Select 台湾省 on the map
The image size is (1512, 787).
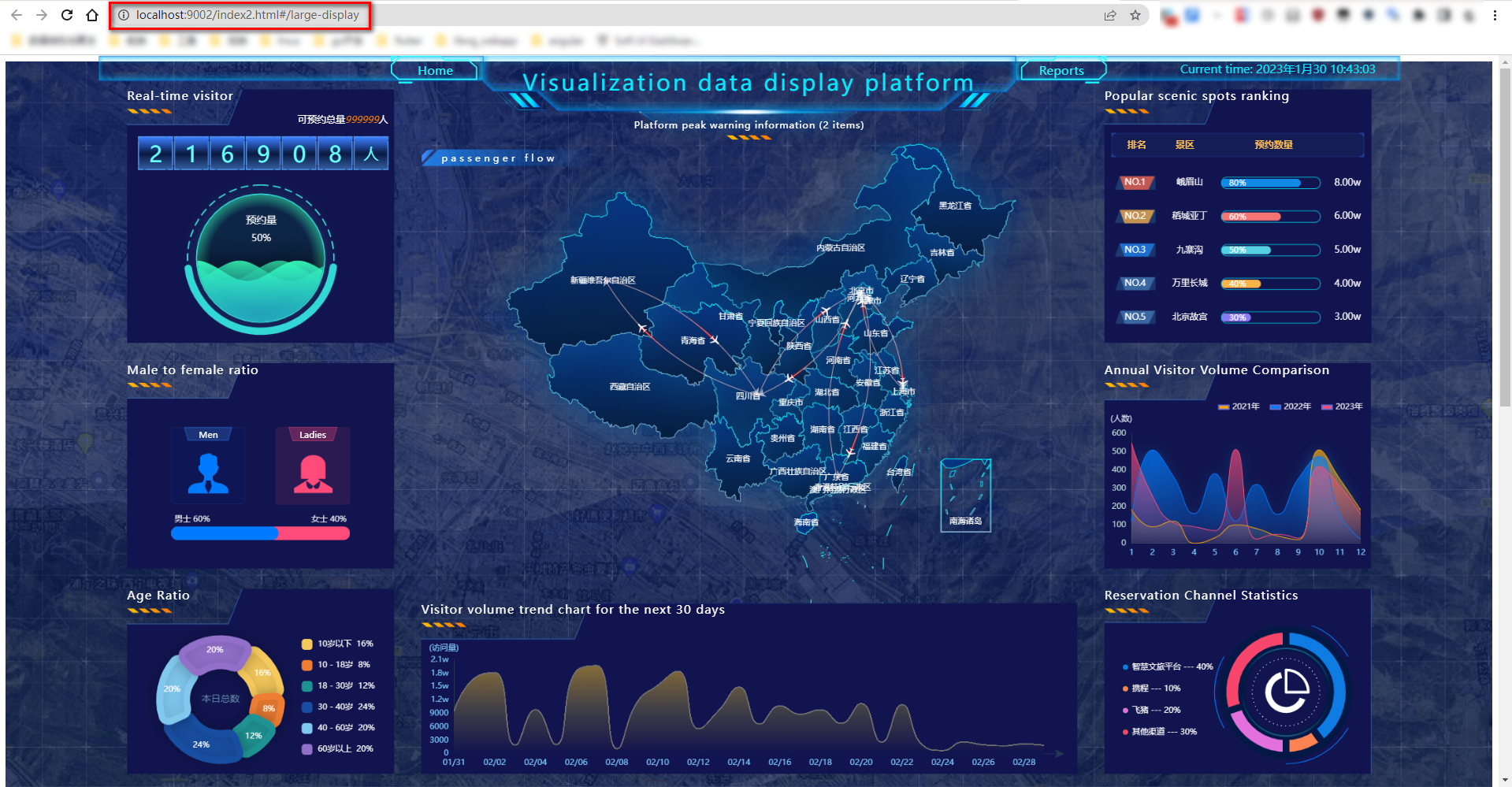[x=899, y=473]
